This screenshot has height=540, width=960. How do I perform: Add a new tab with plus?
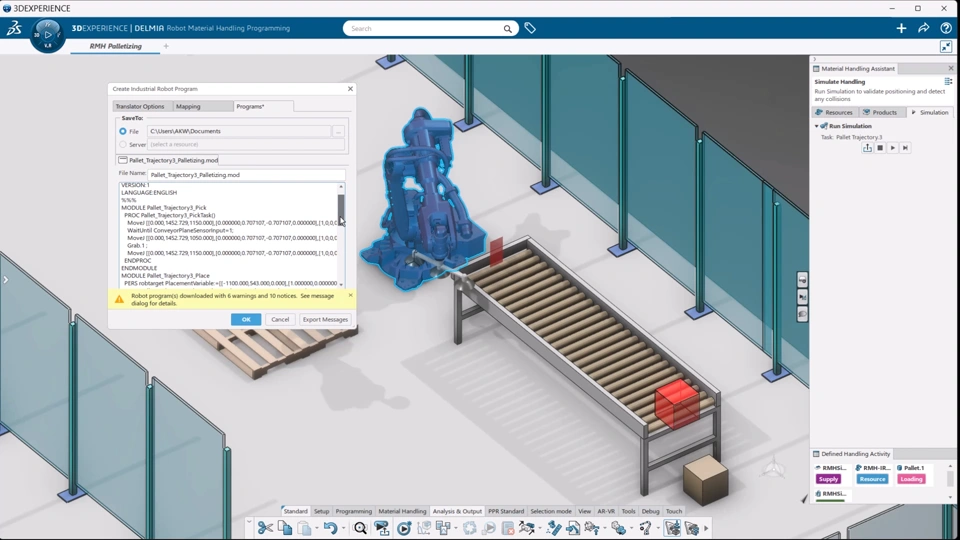[x=166, y=47]
